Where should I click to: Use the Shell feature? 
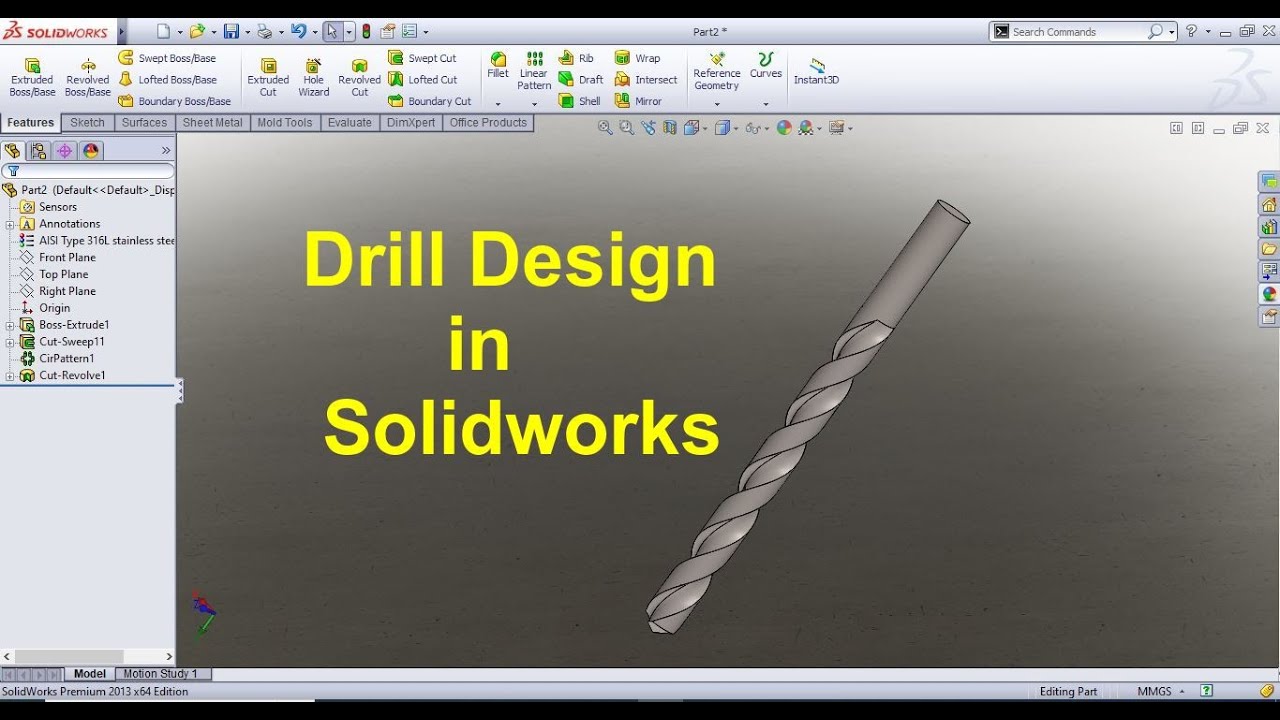[580, 101]
